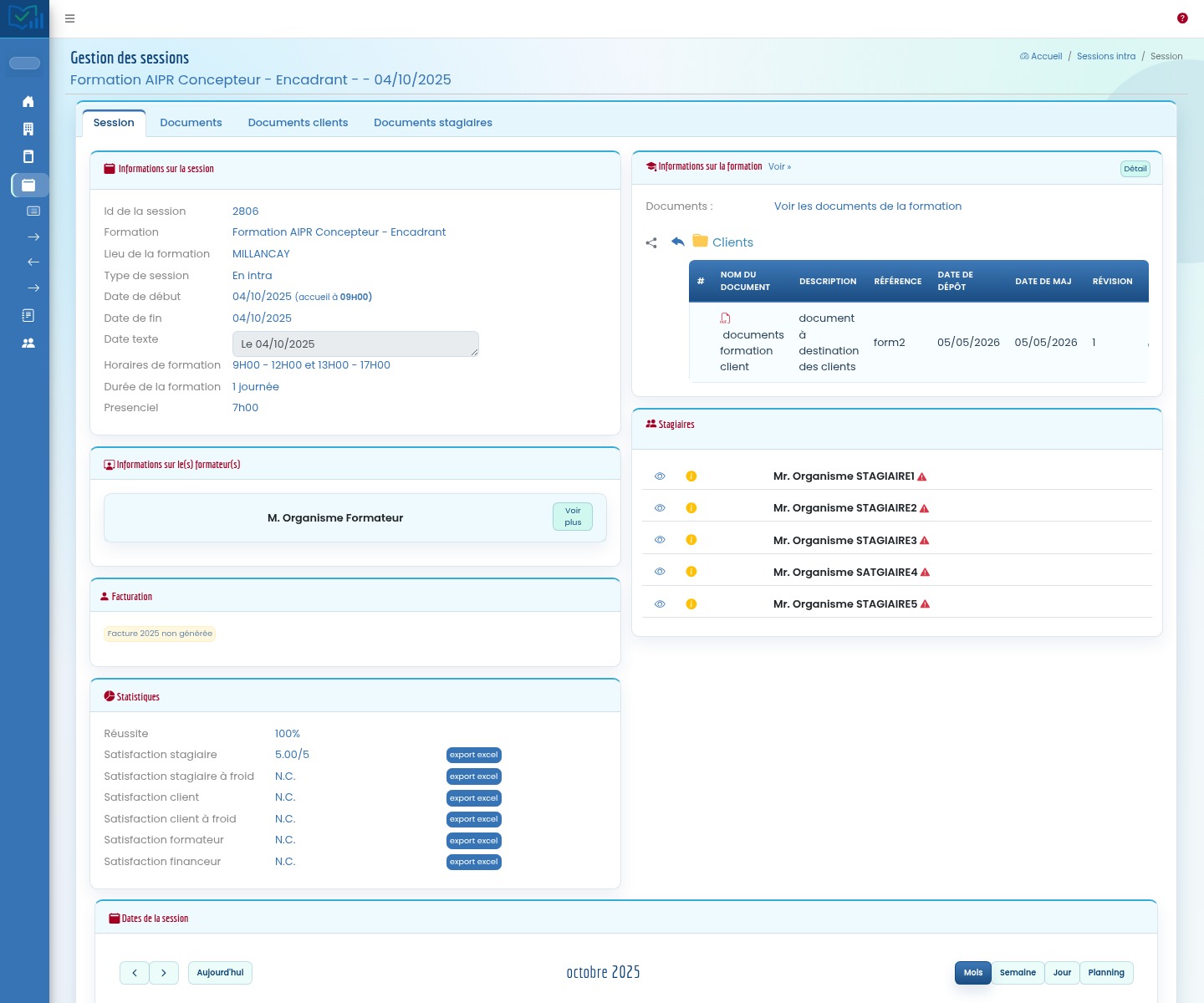1204x1003 pixels.
Task: Click the yellow info icon for STAGIAIRE2
Action: coord(691,508)
